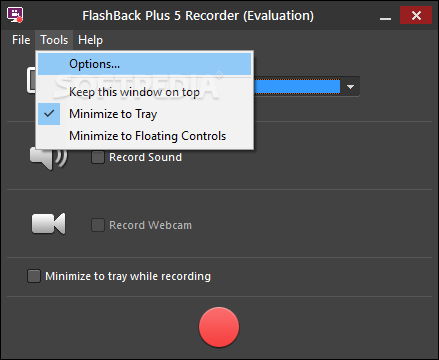This screenshot has height=360, width=439.
Task: Click the FlashBack recorder app icon in title bar
Action: [15, 15]
